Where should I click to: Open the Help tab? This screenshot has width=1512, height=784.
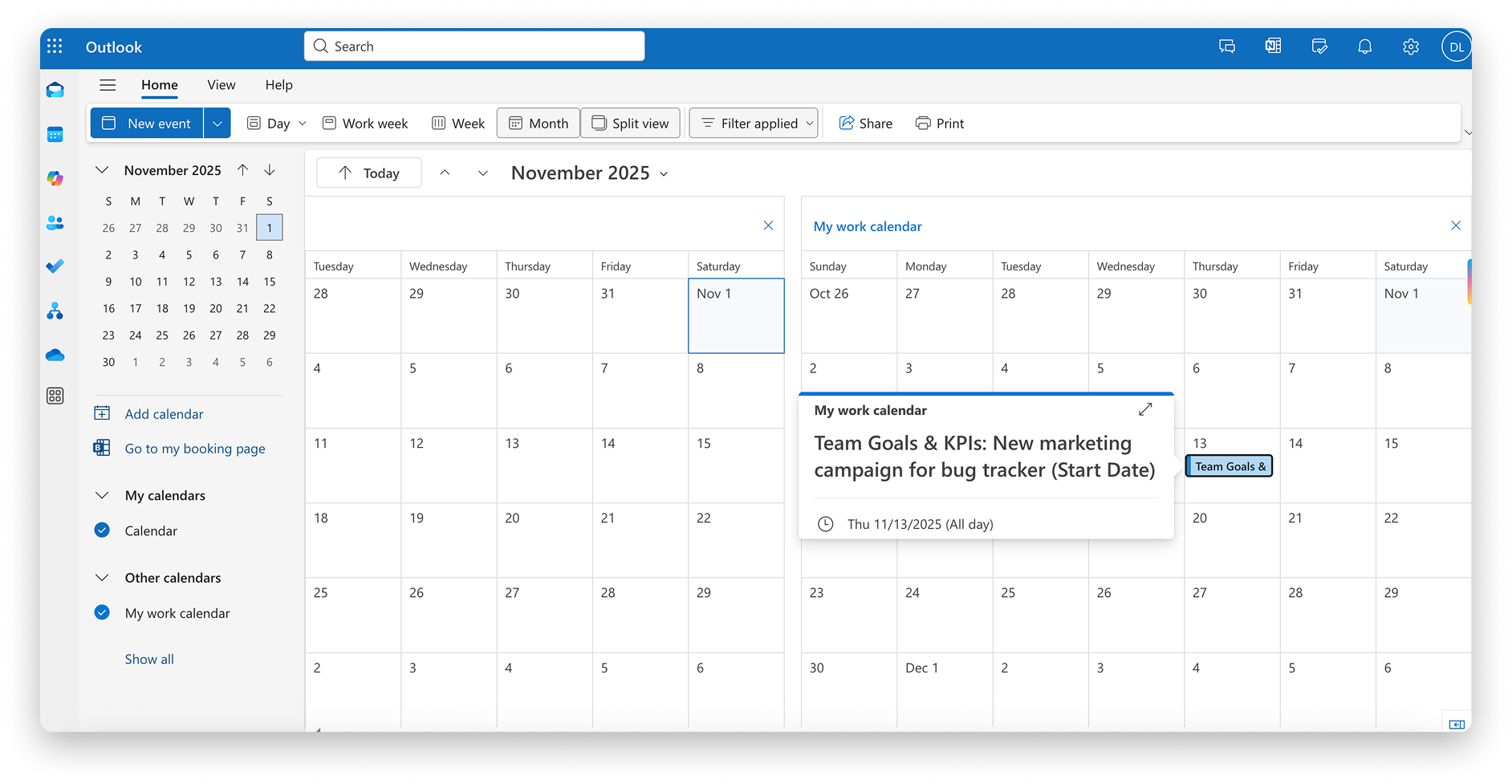[x=278, y=85]
